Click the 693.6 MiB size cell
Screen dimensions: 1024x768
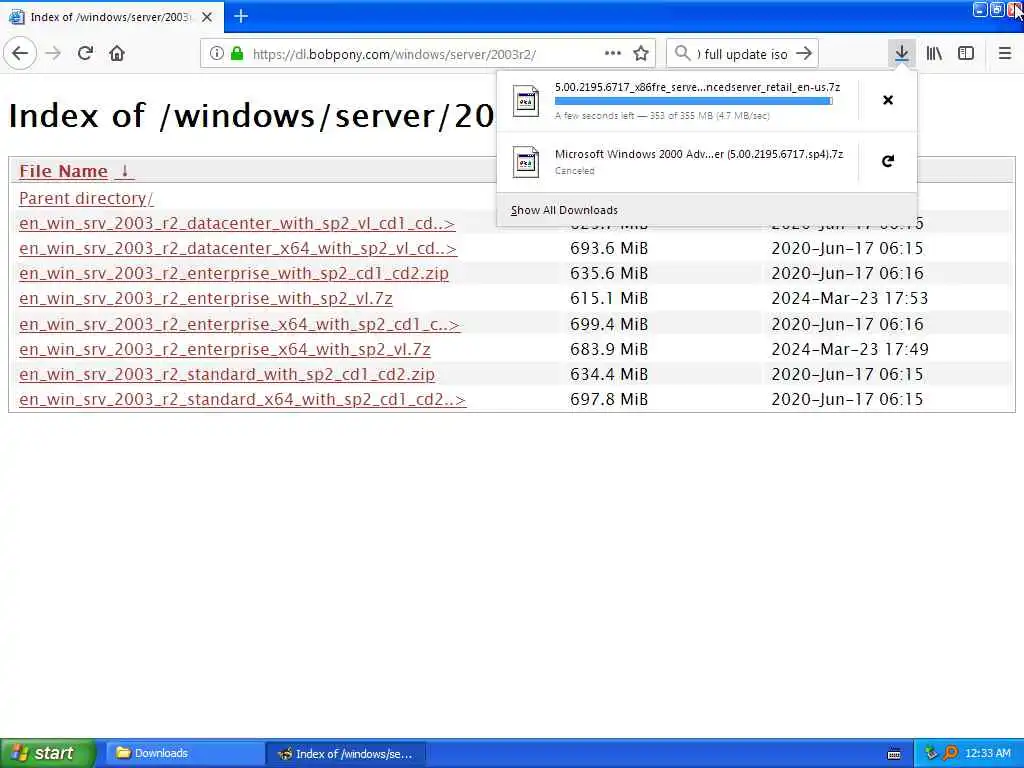point(609,249)
